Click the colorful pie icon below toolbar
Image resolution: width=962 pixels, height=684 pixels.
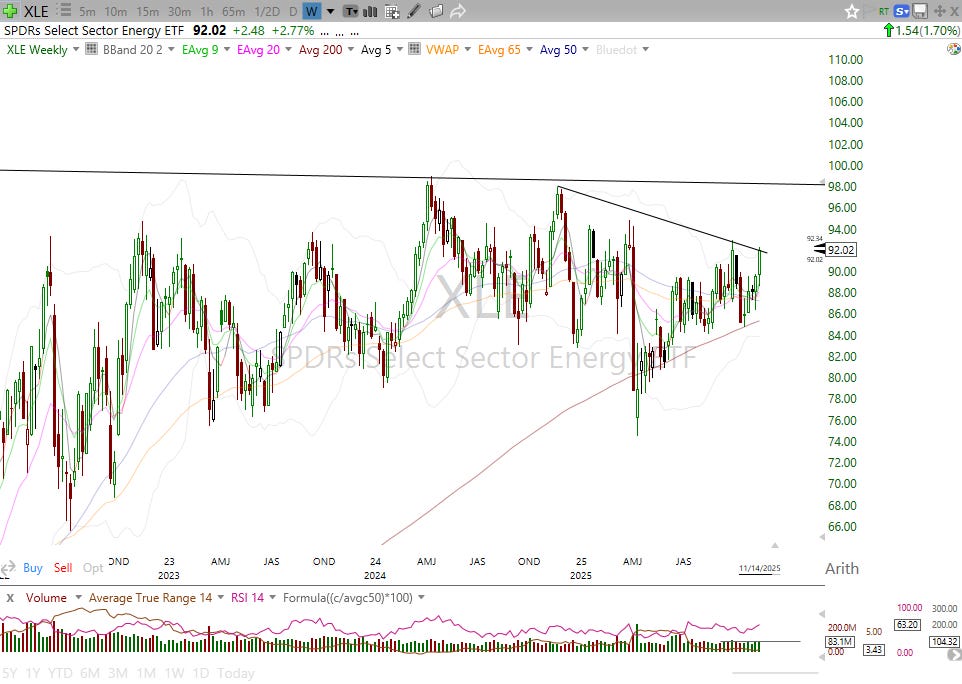953,49
